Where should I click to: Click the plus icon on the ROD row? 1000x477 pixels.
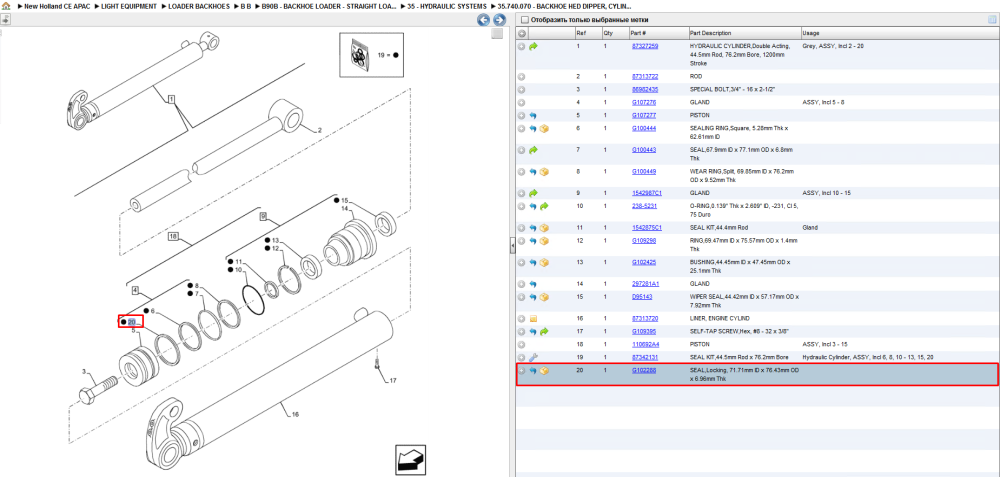pyautogui.click(x=521, y=77)
